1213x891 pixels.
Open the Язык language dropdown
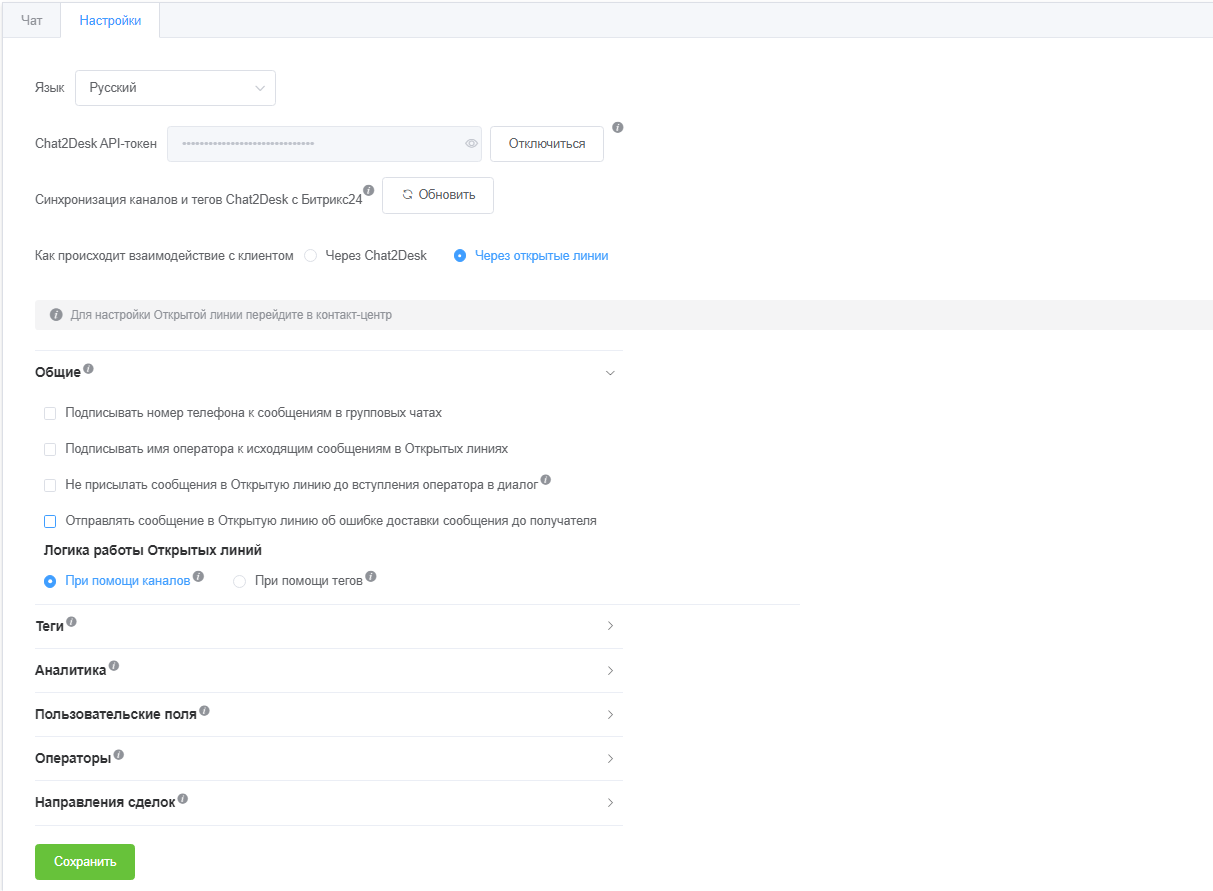[175, 88]
